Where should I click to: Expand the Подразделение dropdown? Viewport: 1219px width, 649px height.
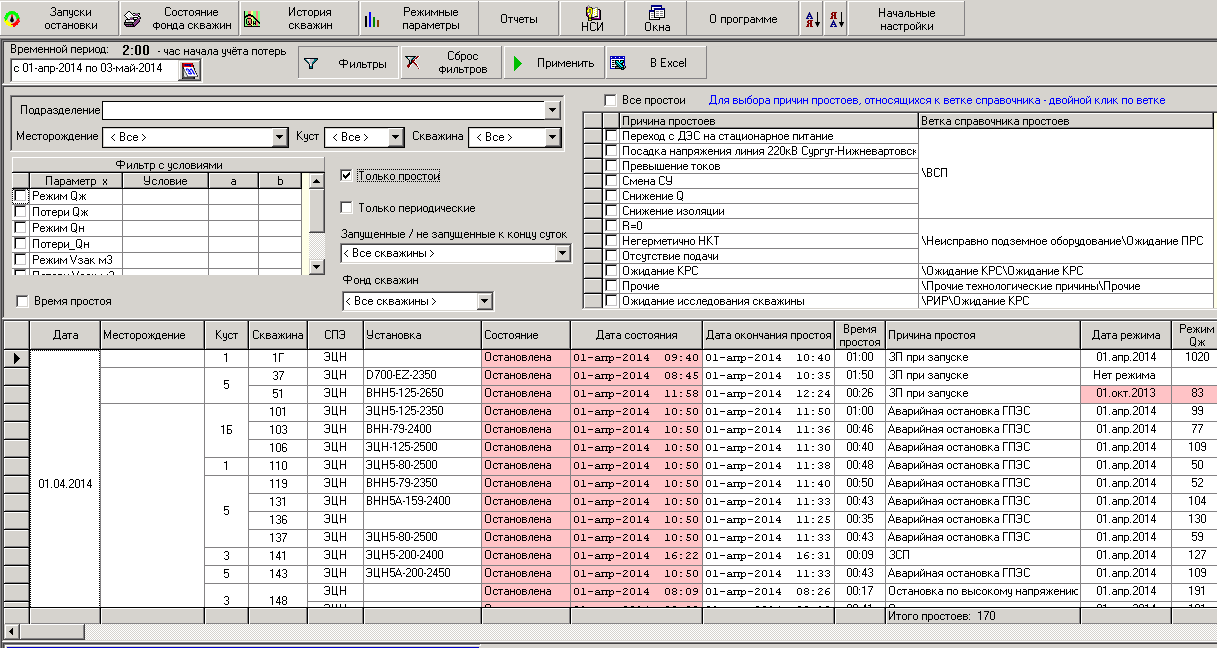(x=553, y=110)
